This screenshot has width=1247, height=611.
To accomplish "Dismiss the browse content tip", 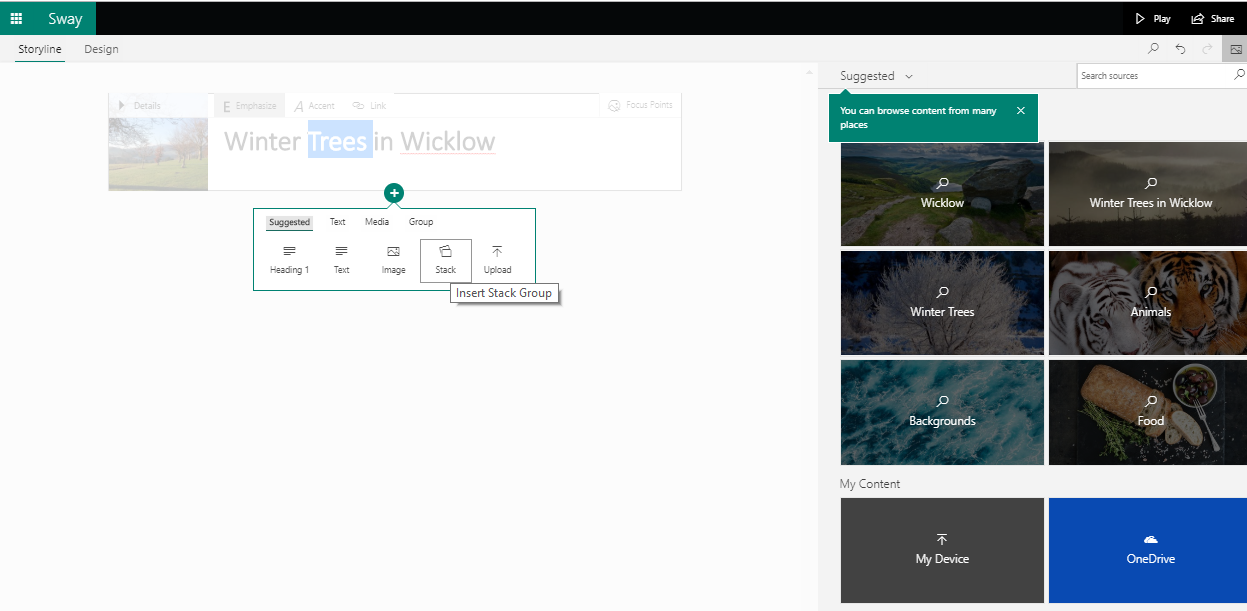I will pos(1020,111).
